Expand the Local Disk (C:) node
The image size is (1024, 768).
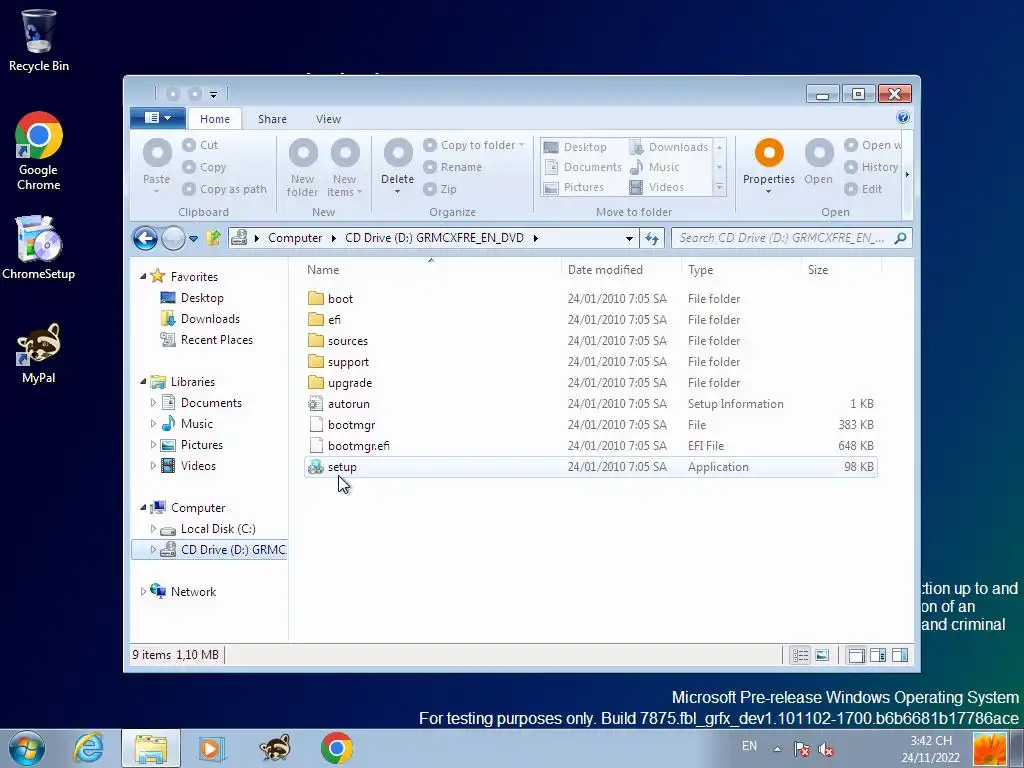153,528
